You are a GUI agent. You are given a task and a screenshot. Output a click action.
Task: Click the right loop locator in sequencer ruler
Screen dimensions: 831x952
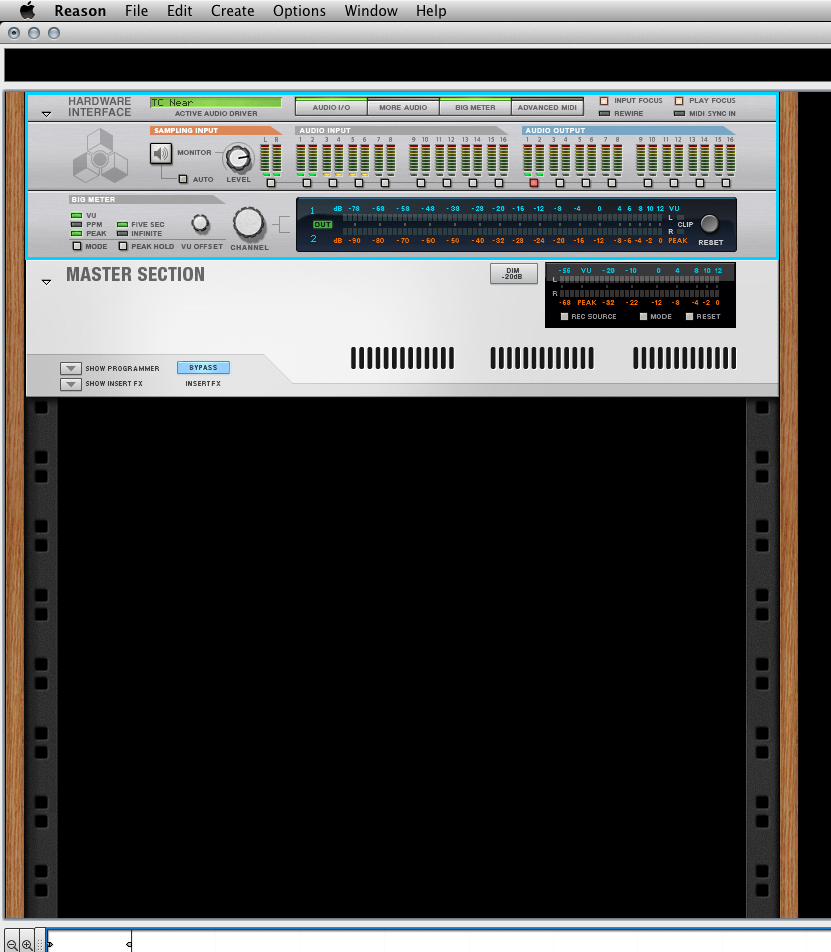point(129,944)
